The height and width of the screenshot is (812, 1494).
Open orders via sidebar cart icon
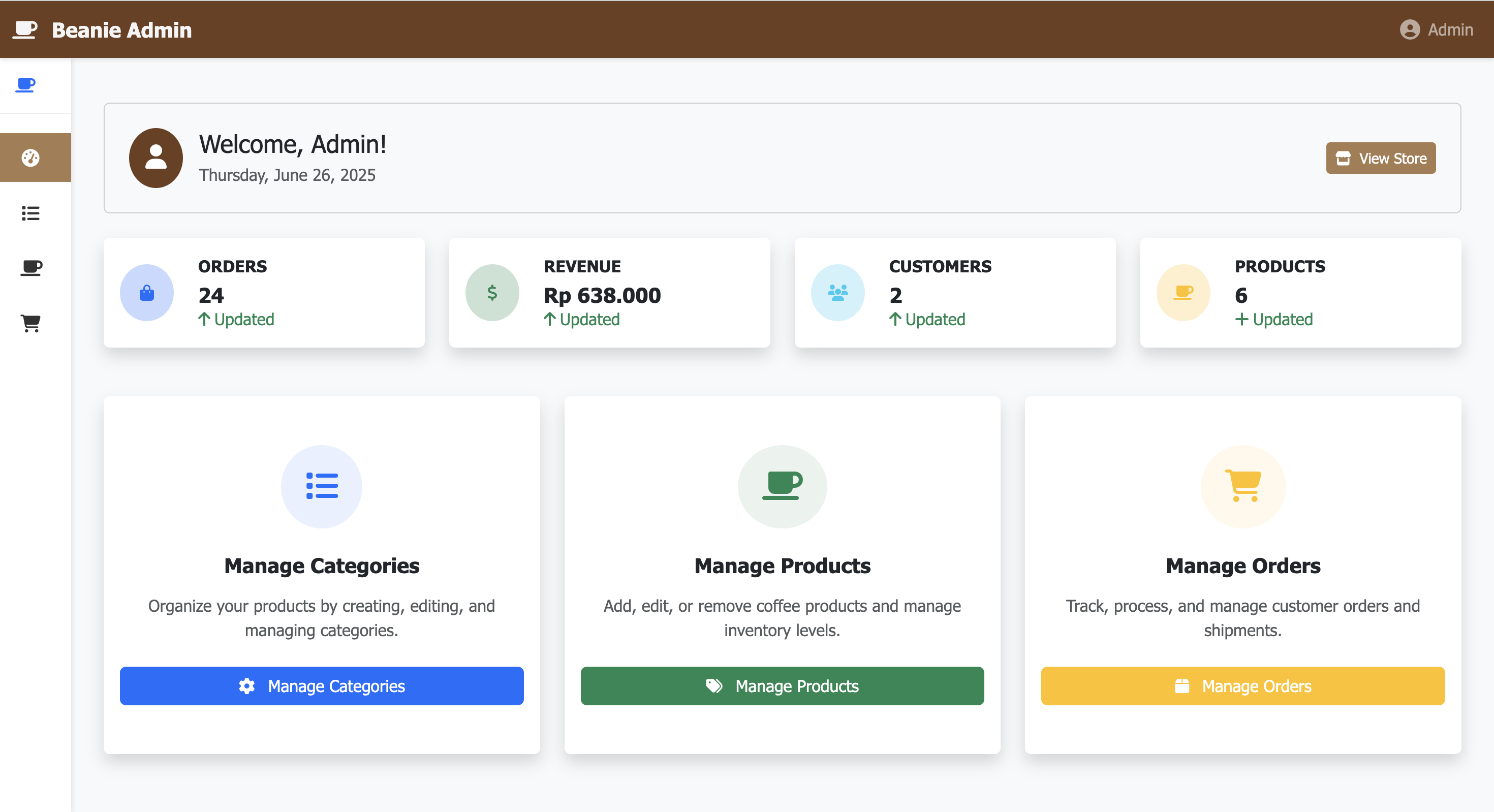[30, 323]
